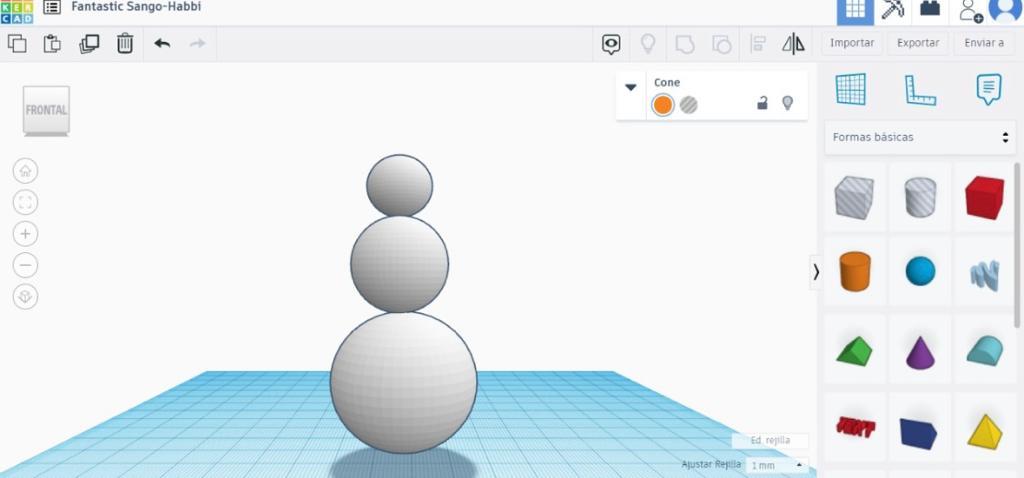Click the Tinkercad logo

pos(16,11)
